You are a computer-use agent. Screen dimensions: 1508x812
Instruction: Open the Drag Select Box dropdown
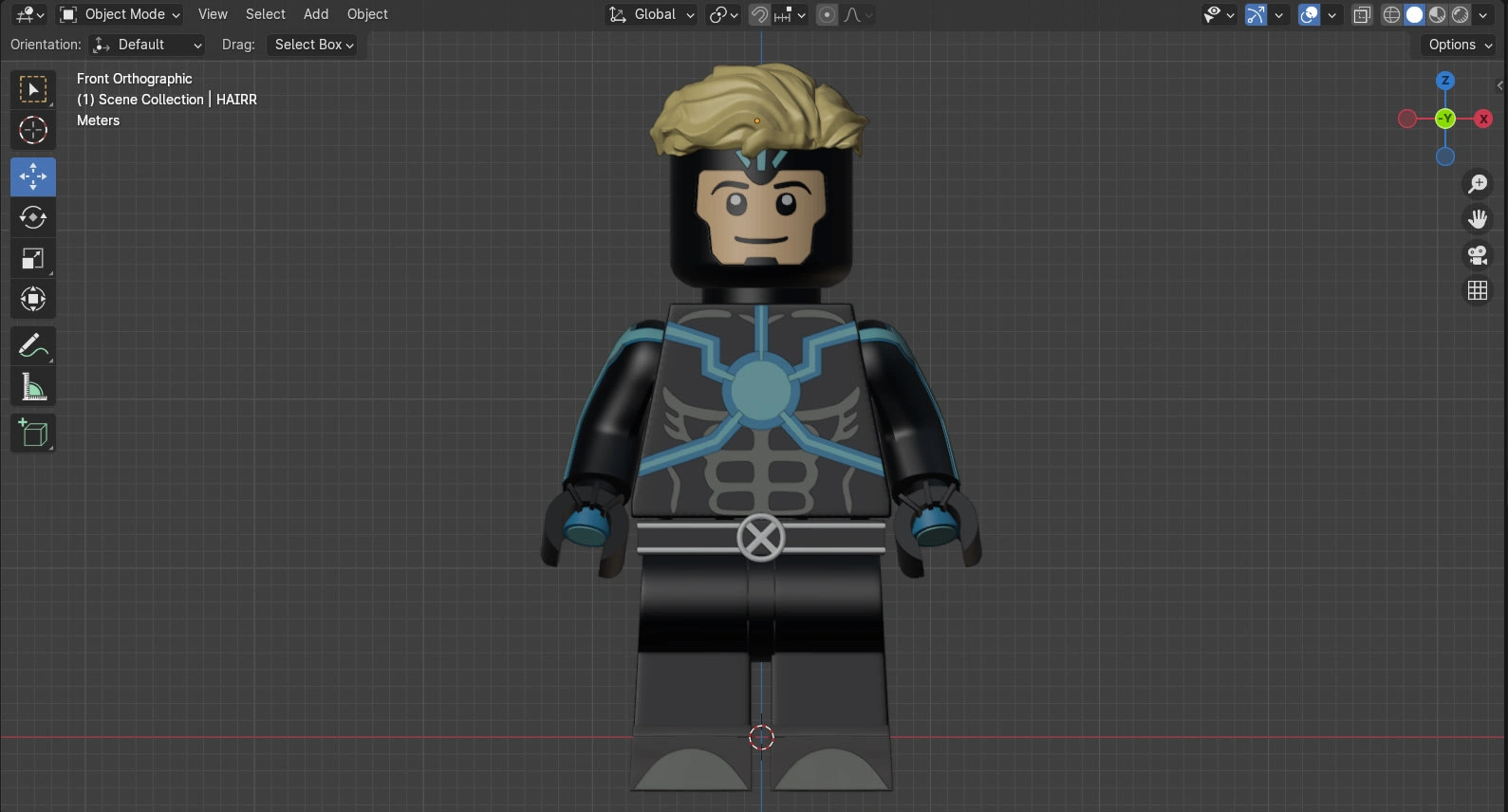312,45
